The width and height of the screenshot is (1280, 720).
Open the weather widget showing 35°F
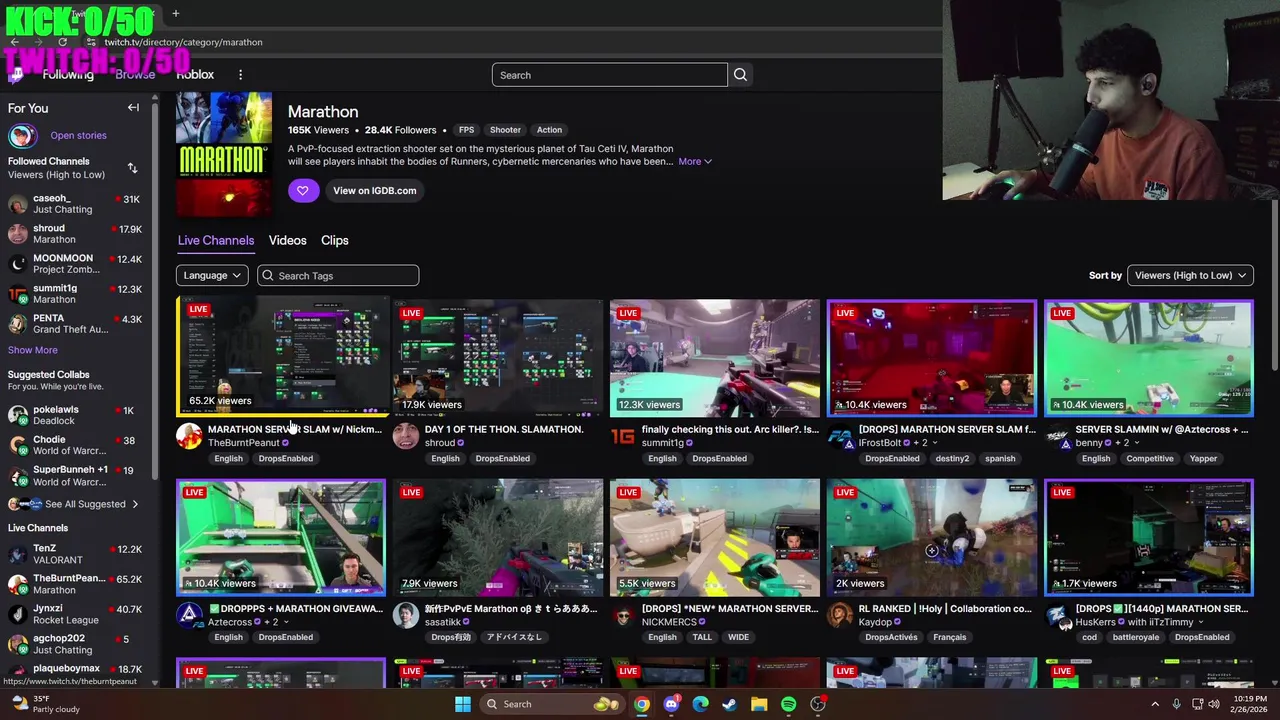tap(45, 704)
